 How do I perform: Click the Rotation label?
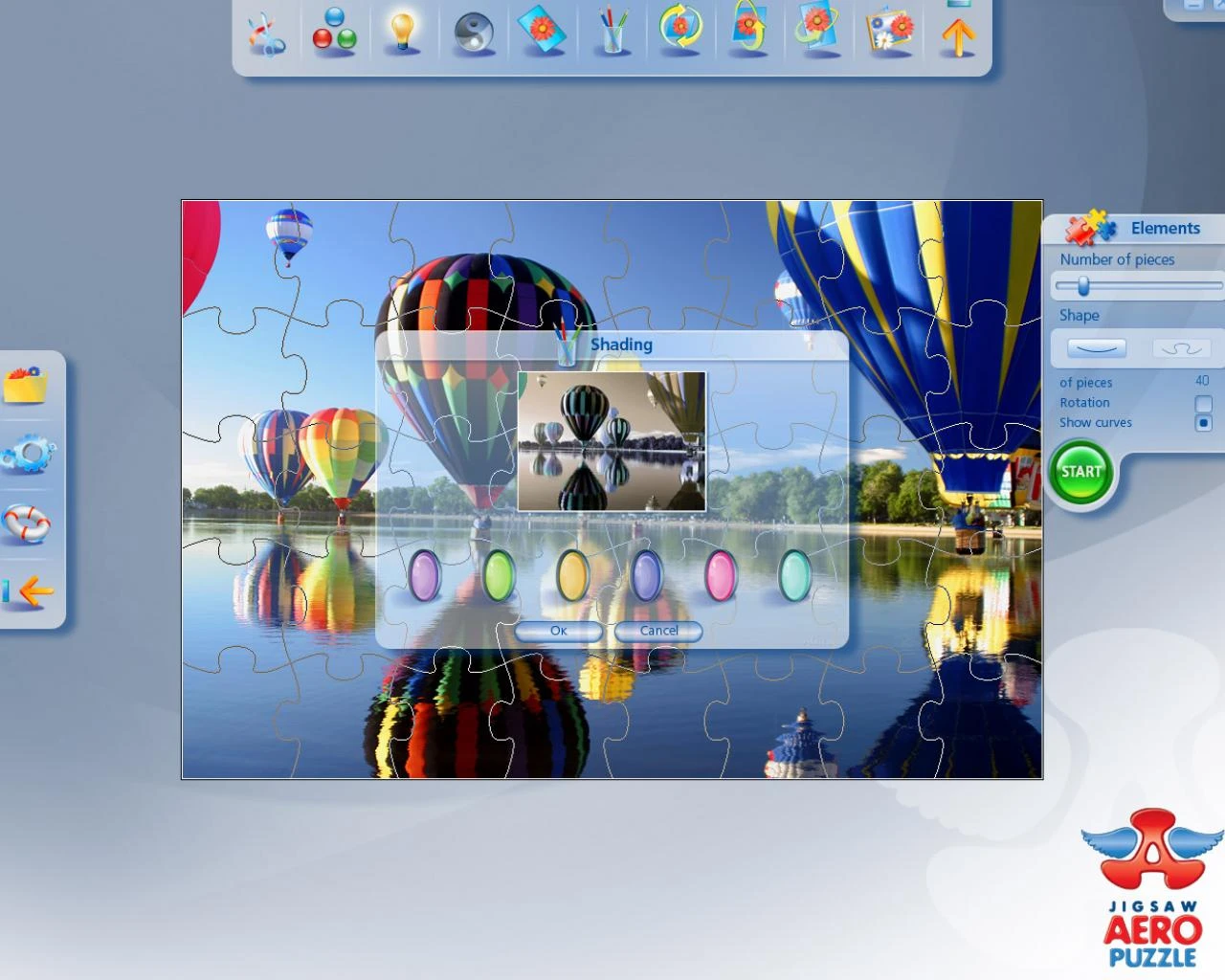(1084, 403)
